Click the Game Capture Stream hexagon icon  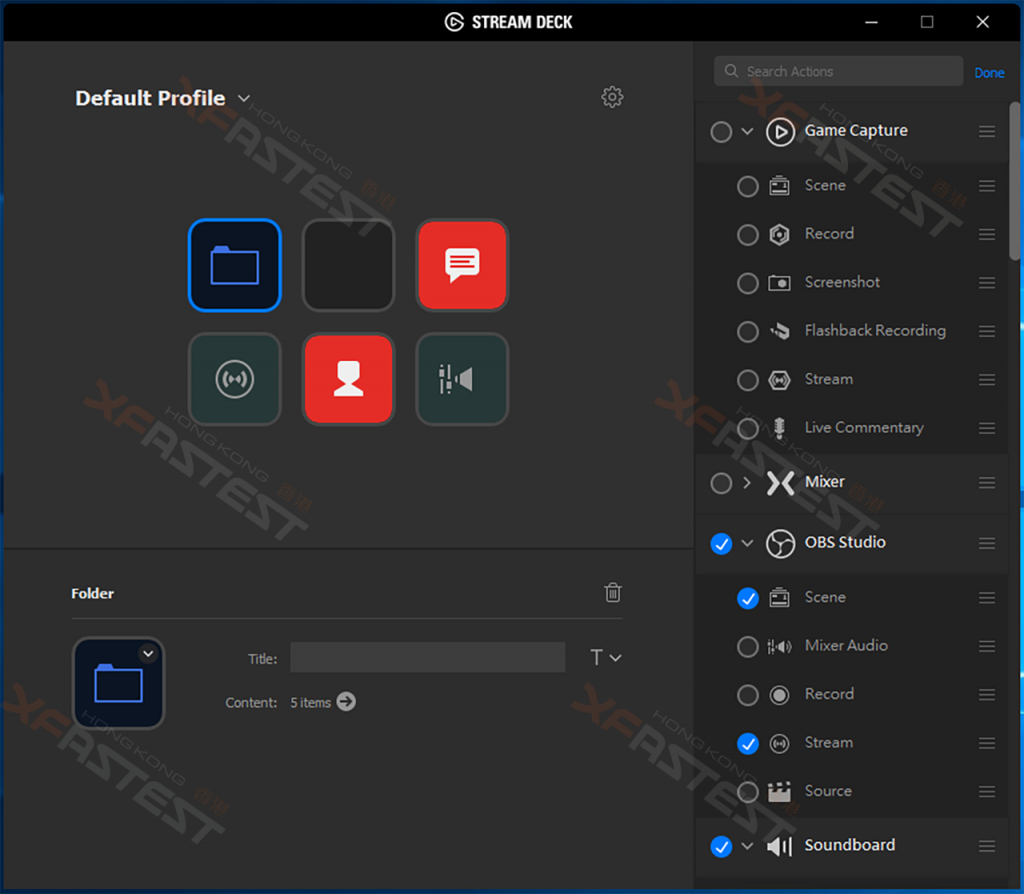click(779, 380)
